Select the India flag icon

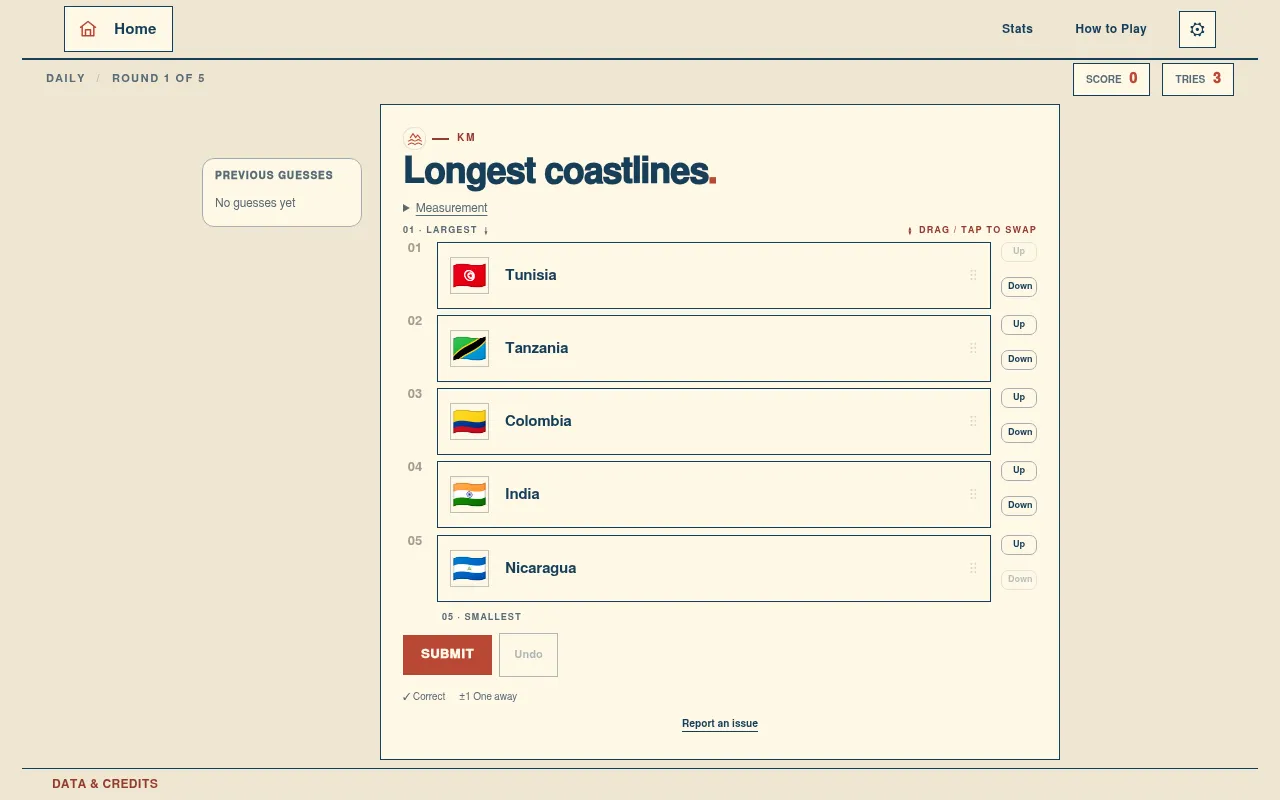[469, 494]
